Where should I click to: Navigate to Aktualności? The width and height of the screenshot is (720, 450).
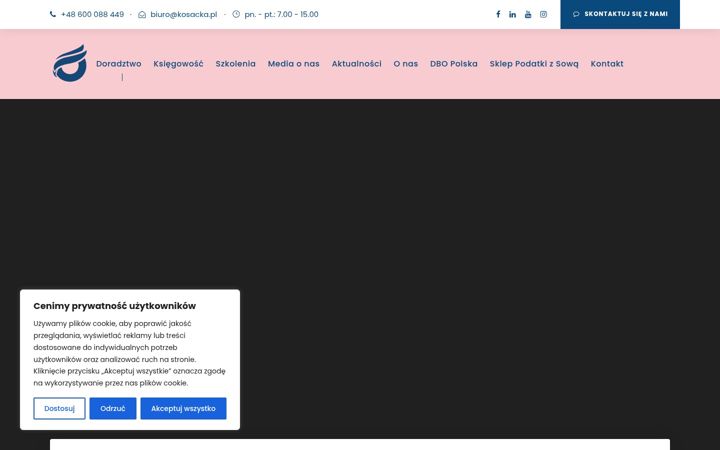[356, 64]
